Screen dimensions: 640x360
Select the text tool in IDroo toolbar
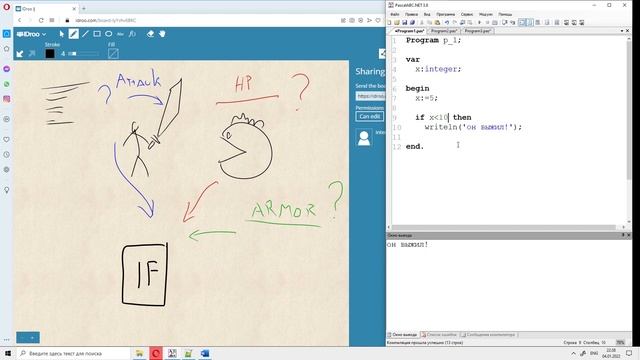(120, 34)
